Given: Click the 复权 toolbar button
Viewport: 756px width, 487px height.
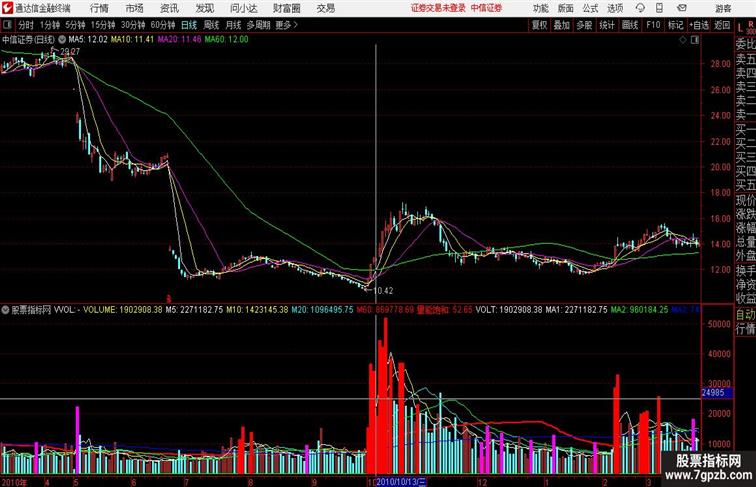Looking at the screenshot, I should (x=539, y=25).
